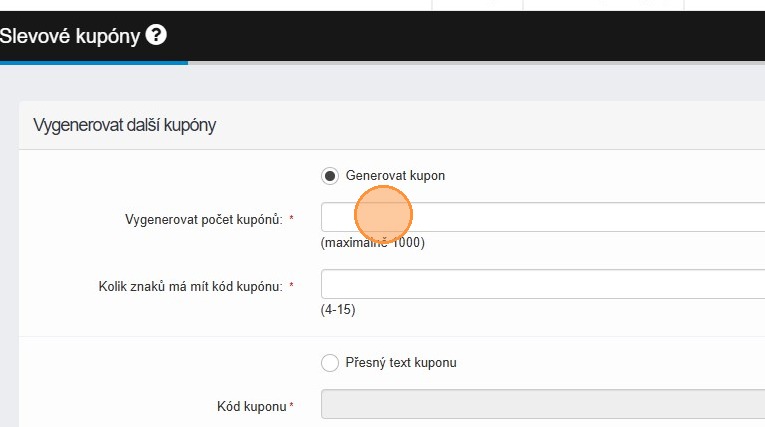Click the Vygenerovat další kupóny panel header

click(125, 125)
